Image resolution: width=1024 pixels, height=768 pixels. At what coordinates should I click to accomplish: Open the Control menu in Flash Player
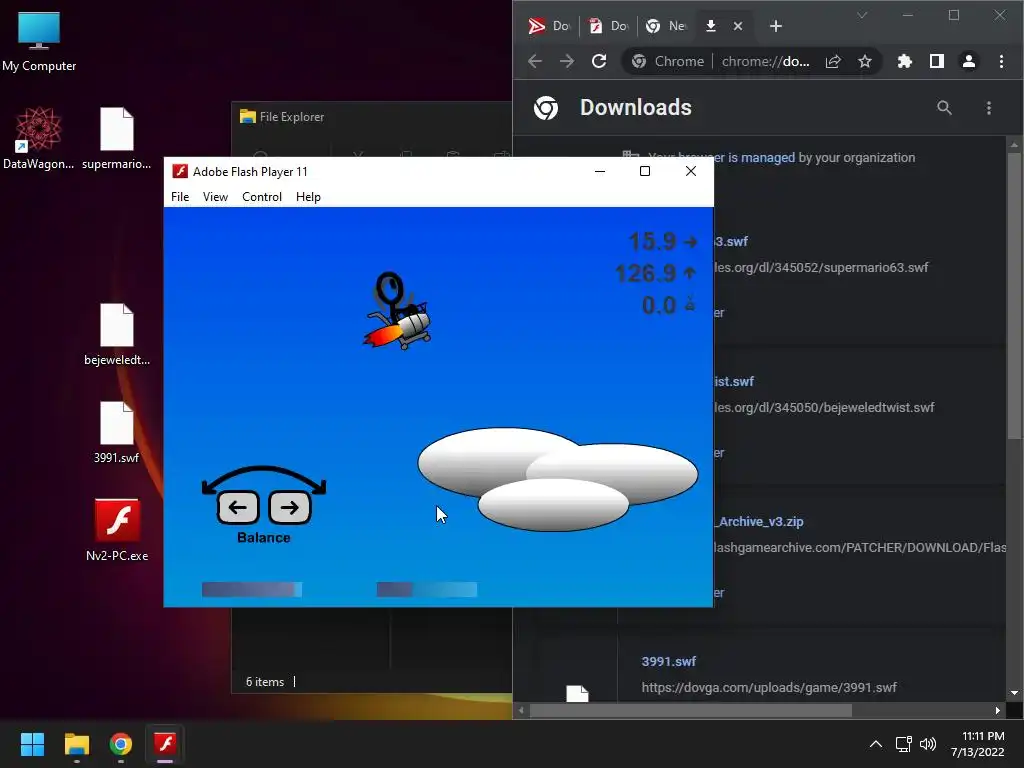click(x=262, y=197)
